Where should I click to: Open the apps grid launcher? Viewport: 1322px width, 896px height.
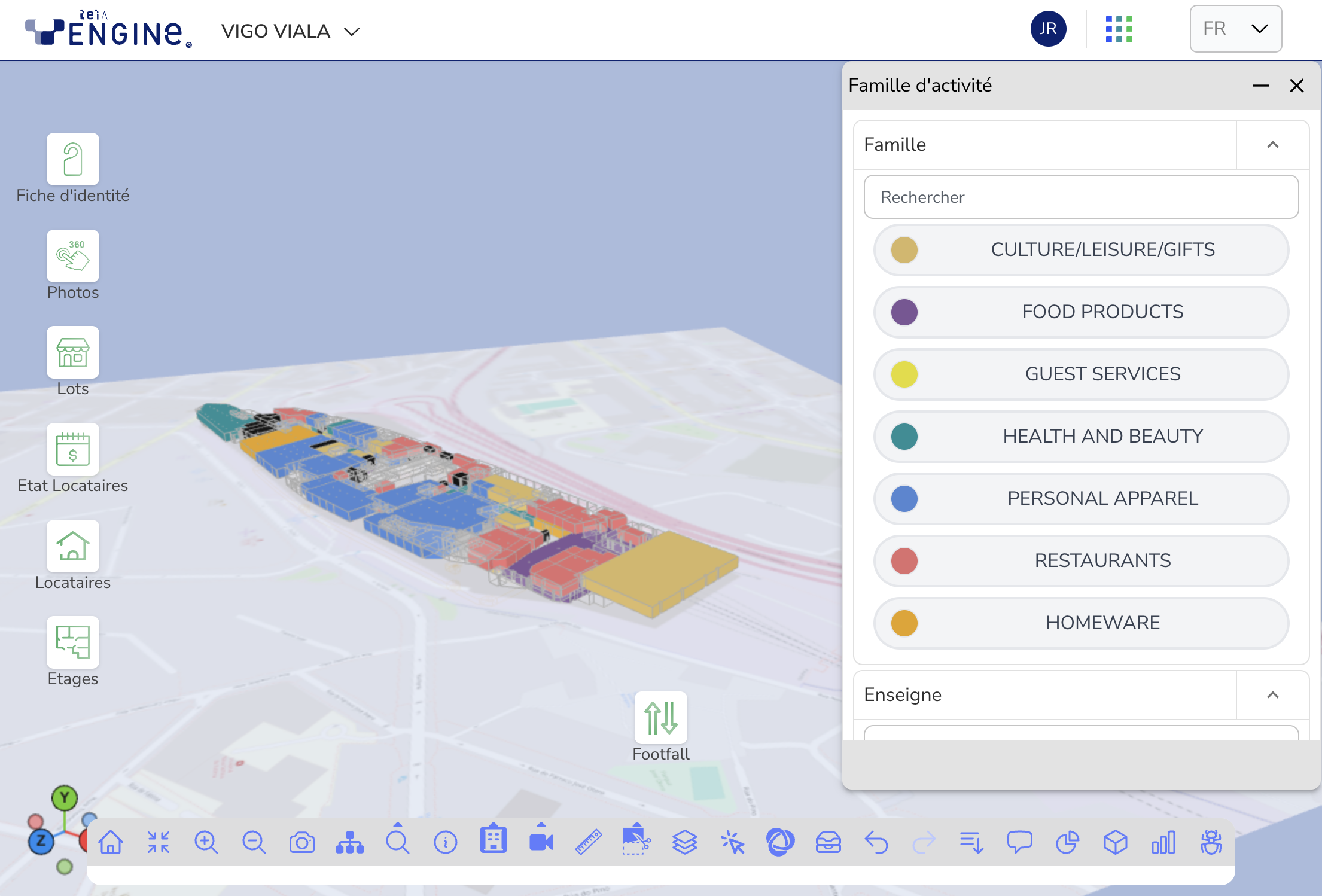click(x=1119, y=29)
